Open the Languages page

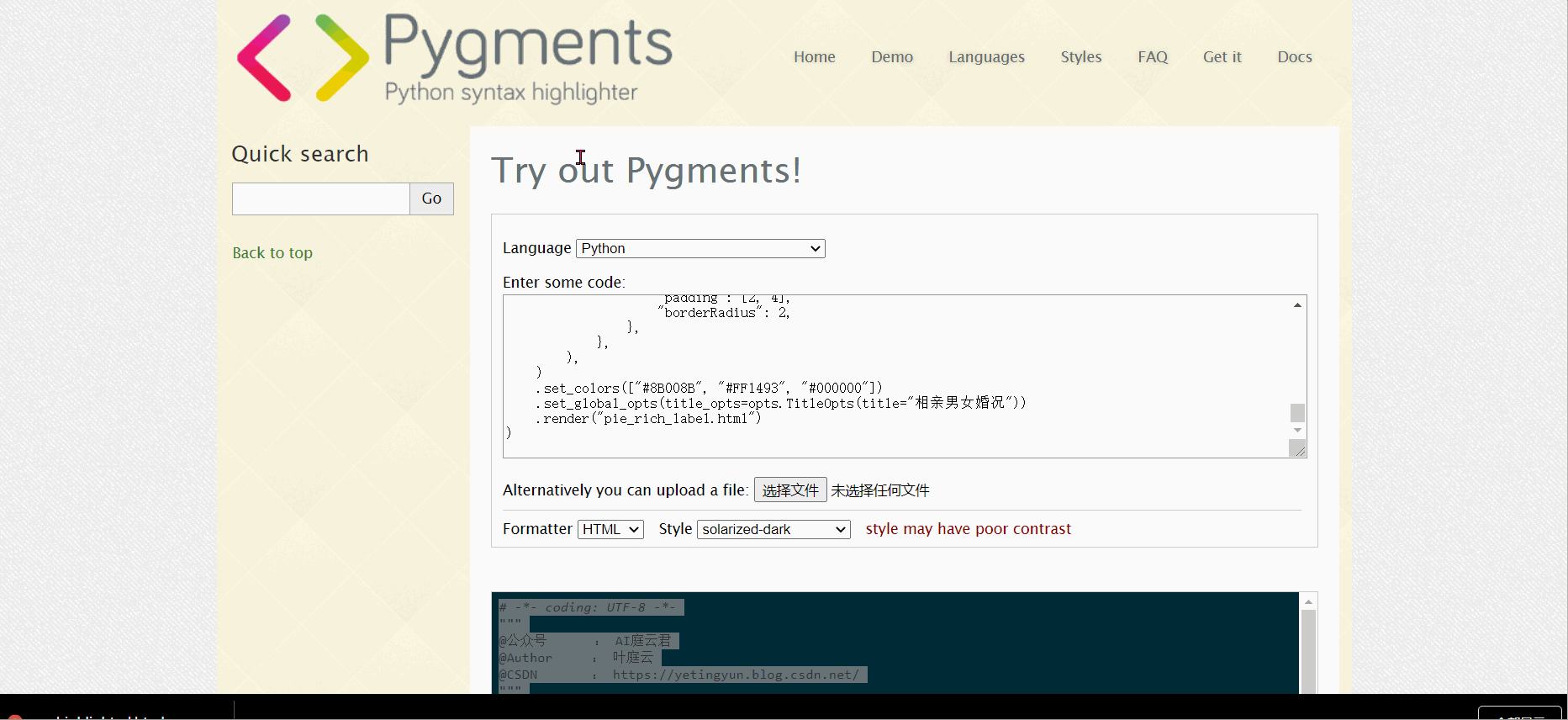(986, 57)
